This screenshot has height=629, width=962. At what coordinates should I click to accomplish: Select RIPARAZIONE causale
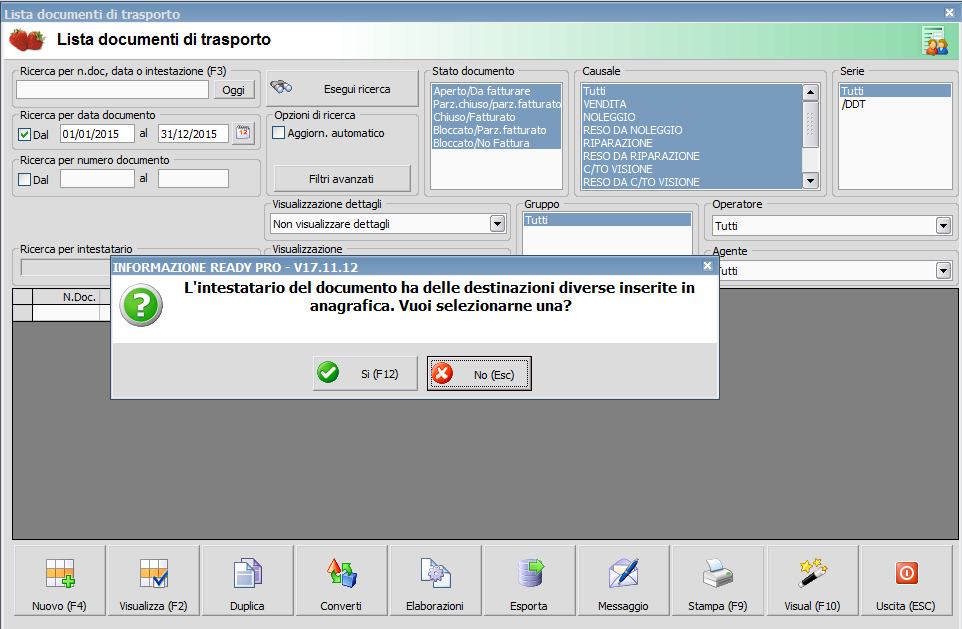click(x=691, y=143)
